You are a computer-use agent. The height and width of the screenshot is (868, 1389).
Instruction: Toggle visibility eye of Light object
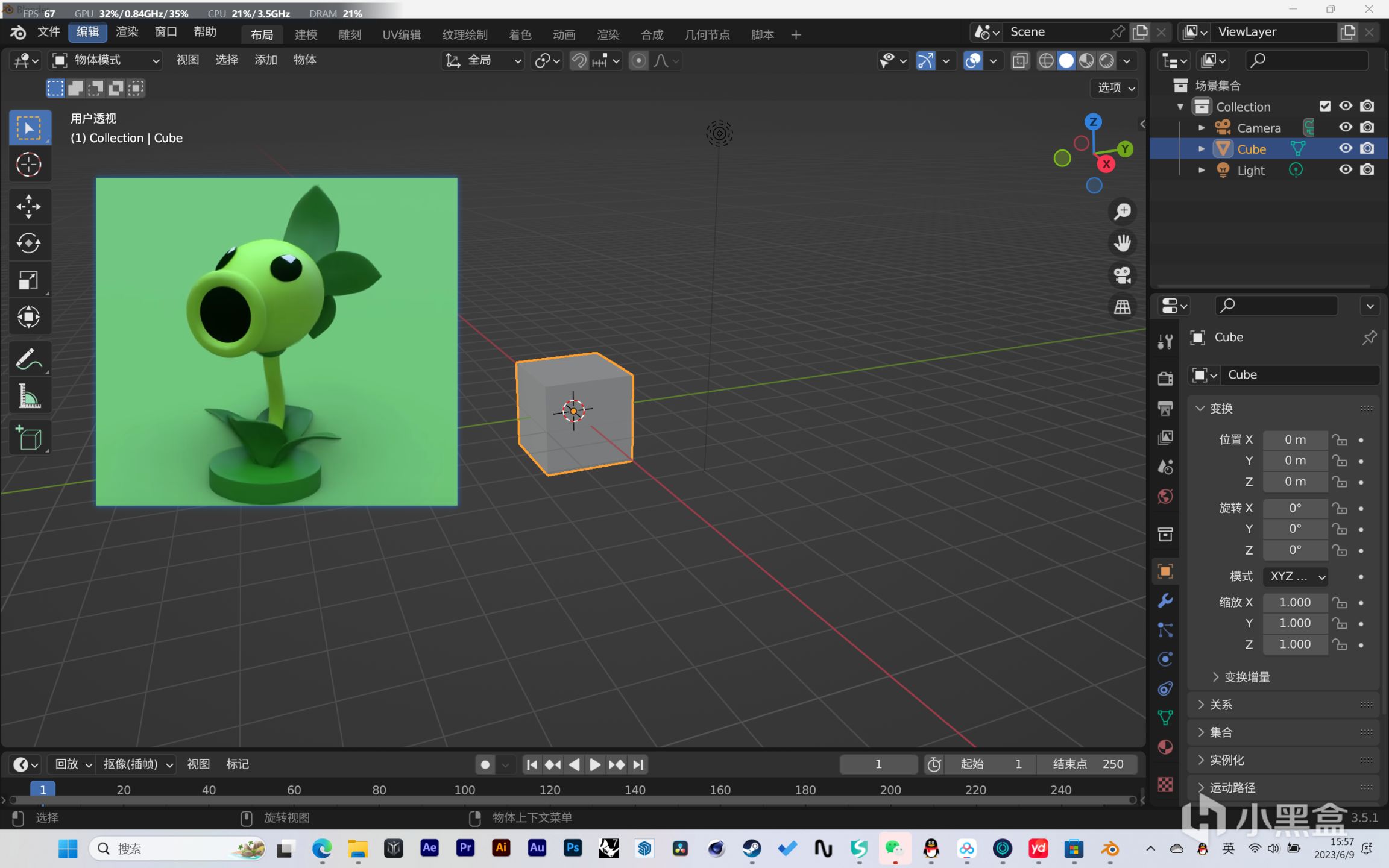pos(1346,169)
